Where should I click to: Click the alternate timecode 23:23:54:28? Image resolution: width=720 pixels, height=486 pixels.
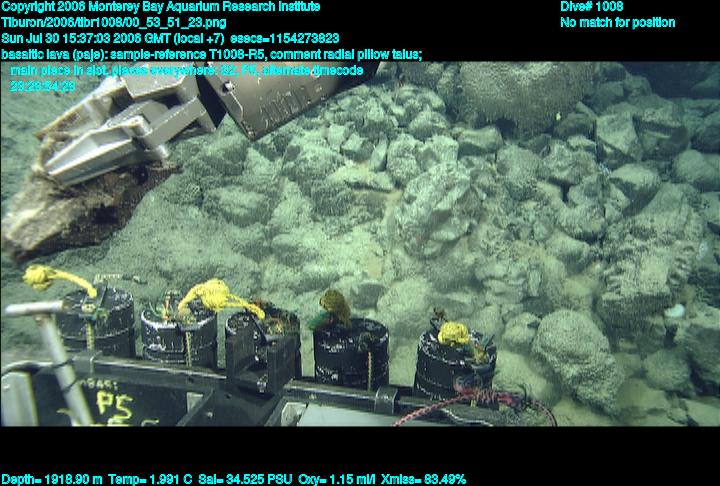pos(43,86)
